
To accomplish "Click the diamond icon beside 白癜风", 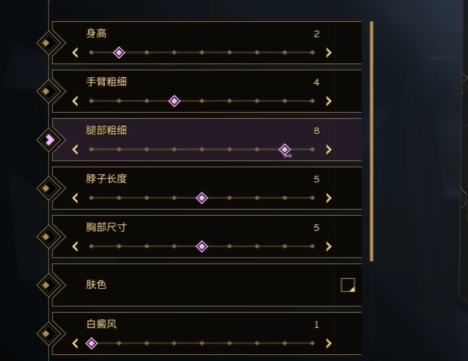I will 48,333.
